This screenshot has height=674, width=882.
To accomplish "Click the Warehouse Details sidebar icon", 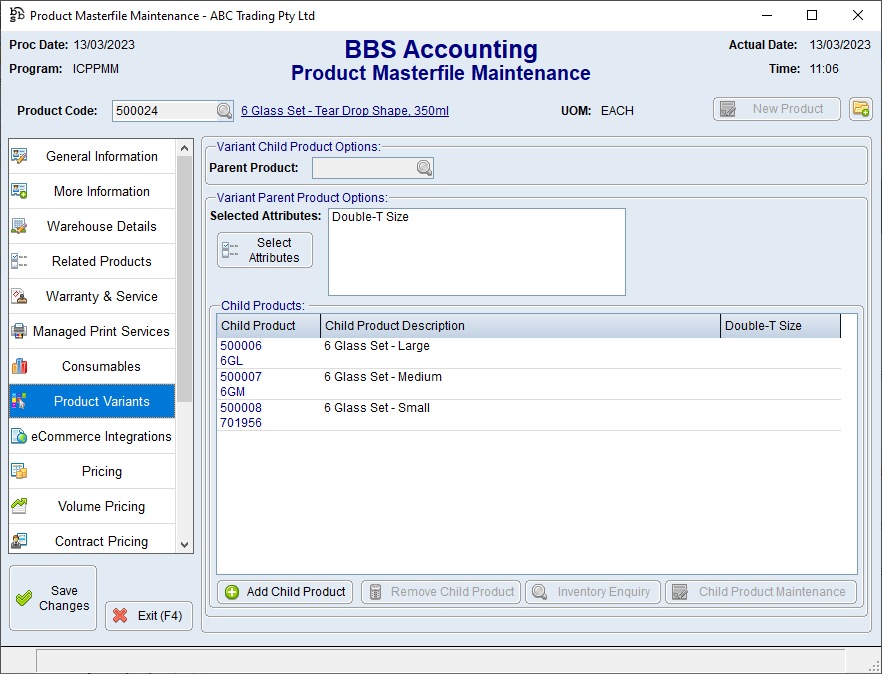I will pyautogui.click(x=19, y=226).
